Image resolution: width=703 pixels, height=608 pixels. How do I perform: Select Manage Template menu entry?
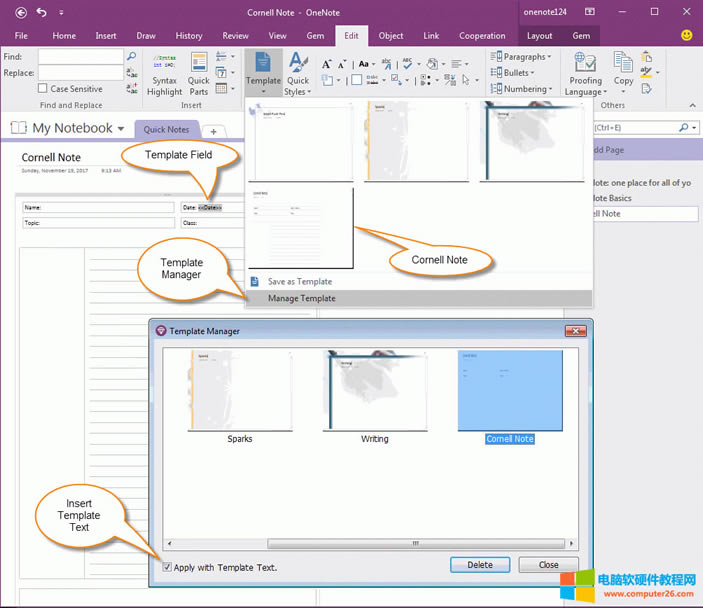click(x=301, y=298)
